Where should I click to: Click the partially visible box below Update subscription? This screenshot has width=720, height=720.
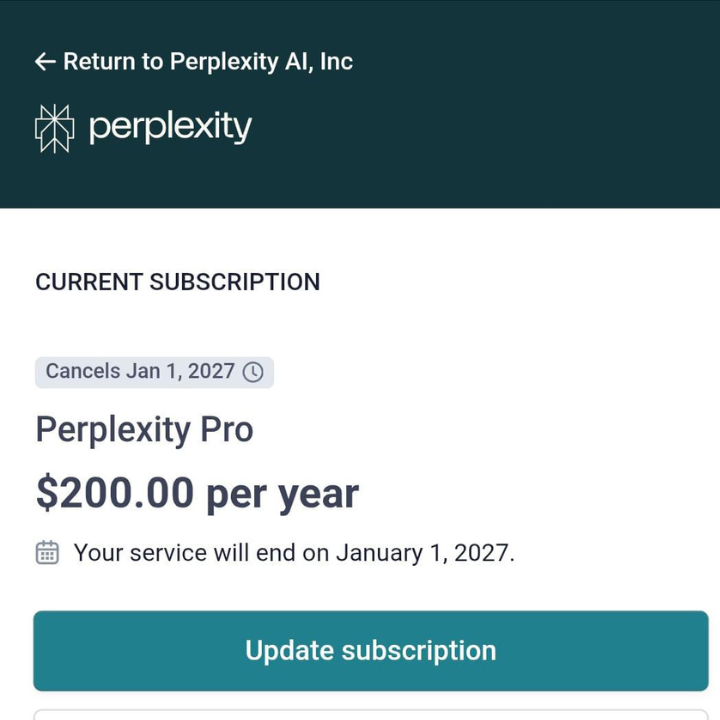pyautogui.click(x=370, y=714)
